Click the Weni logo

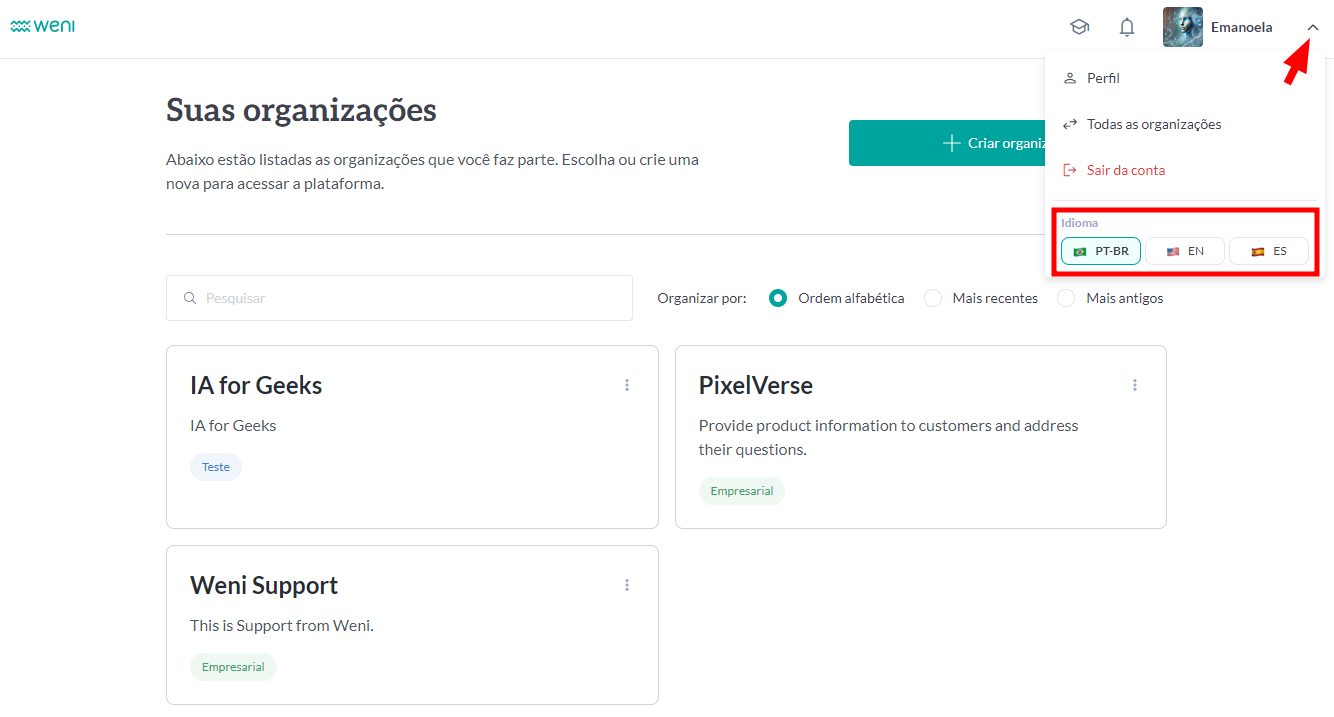coord(42,26)
